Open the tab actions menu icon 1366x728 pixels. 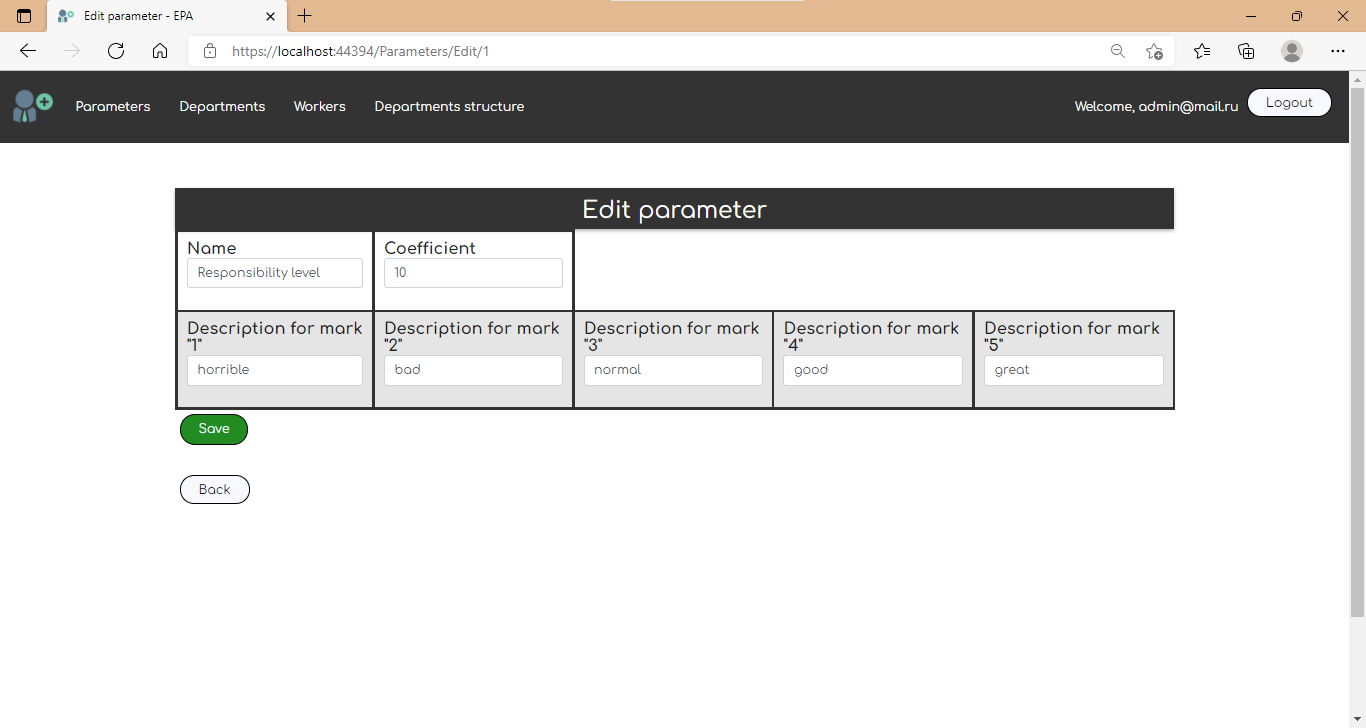click(x=24, y=16)
